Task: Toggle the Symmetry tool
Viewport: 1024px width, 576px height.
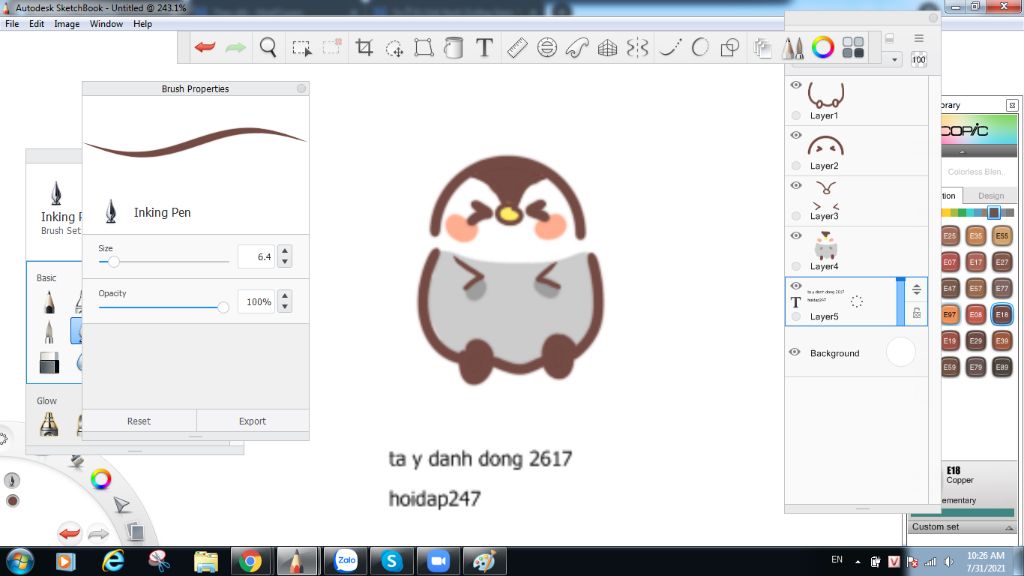Action: click(x=637, y=47)
